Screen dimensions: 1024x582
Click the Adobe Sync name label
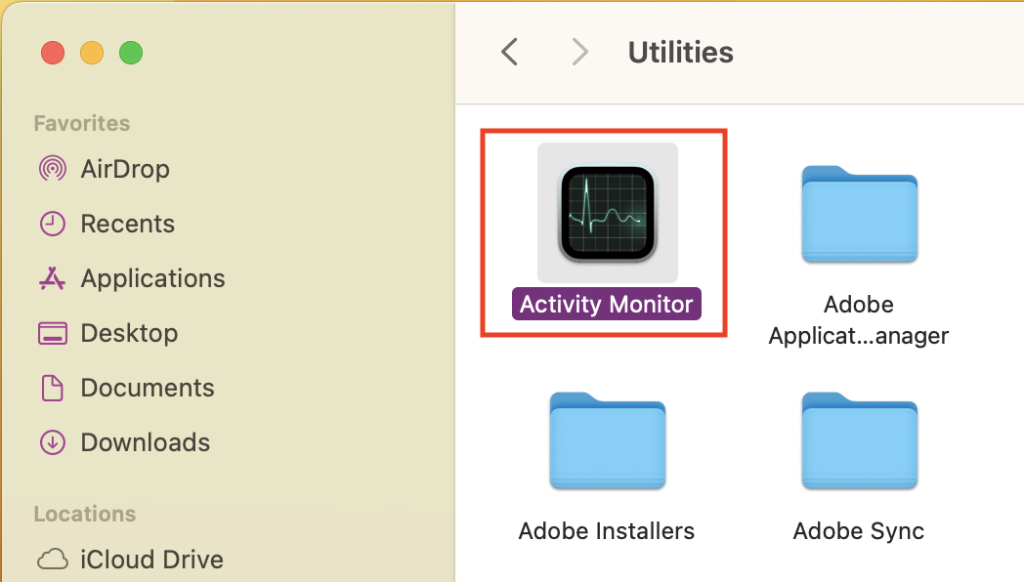tap(859, 530)
